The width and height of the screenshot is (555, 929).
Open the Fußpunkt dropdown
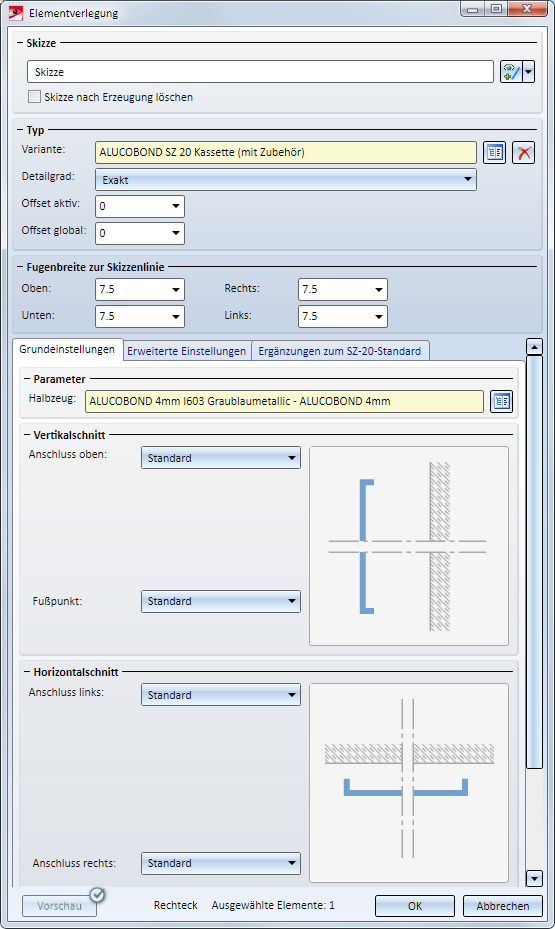221,601
